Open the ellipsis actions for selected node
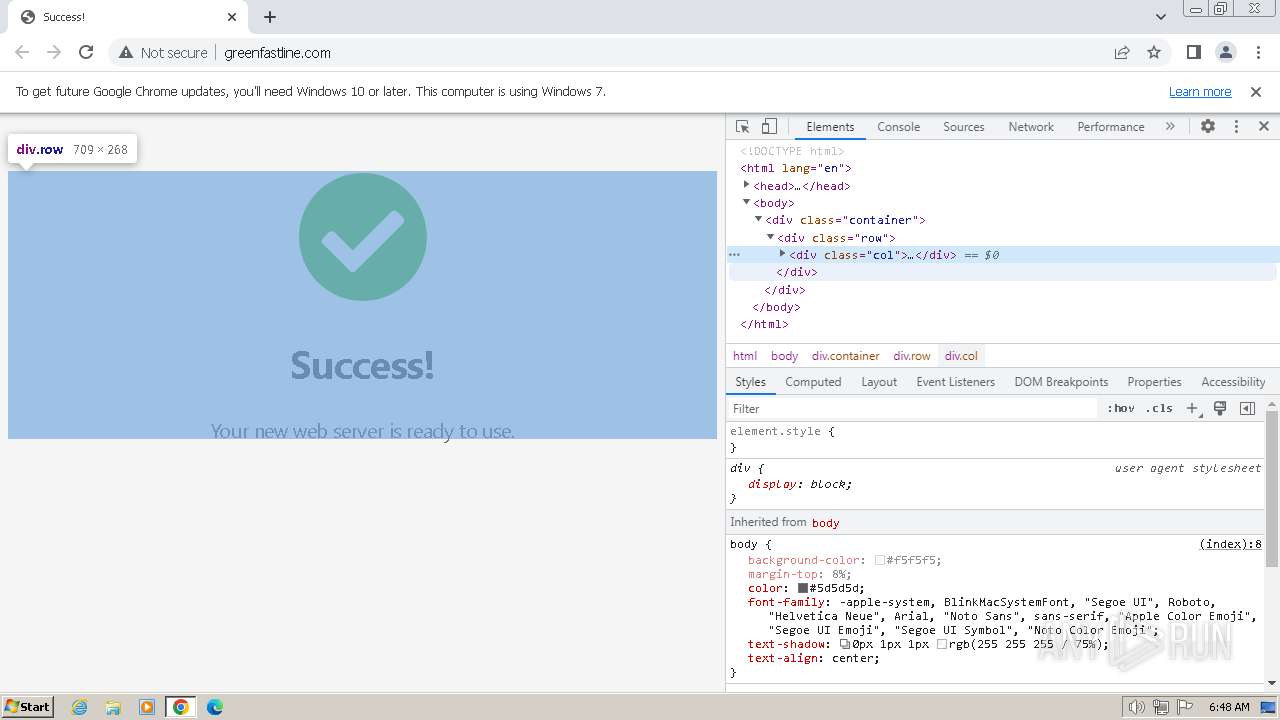 (734, 255)
